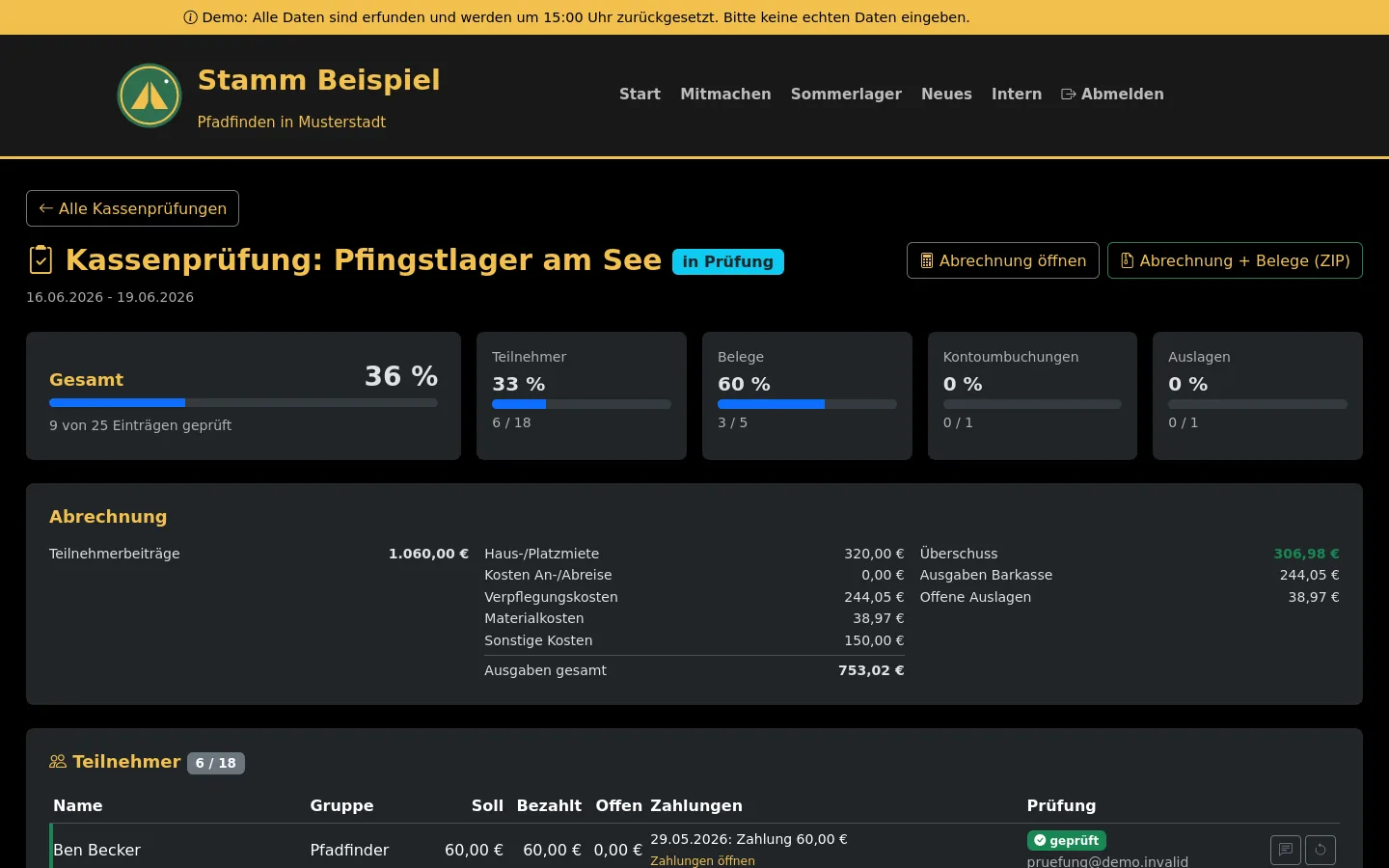Click the 'Materialkosten' label
Image resolution: width=1389 pixels, height=868 pixels.
(533, 618)
